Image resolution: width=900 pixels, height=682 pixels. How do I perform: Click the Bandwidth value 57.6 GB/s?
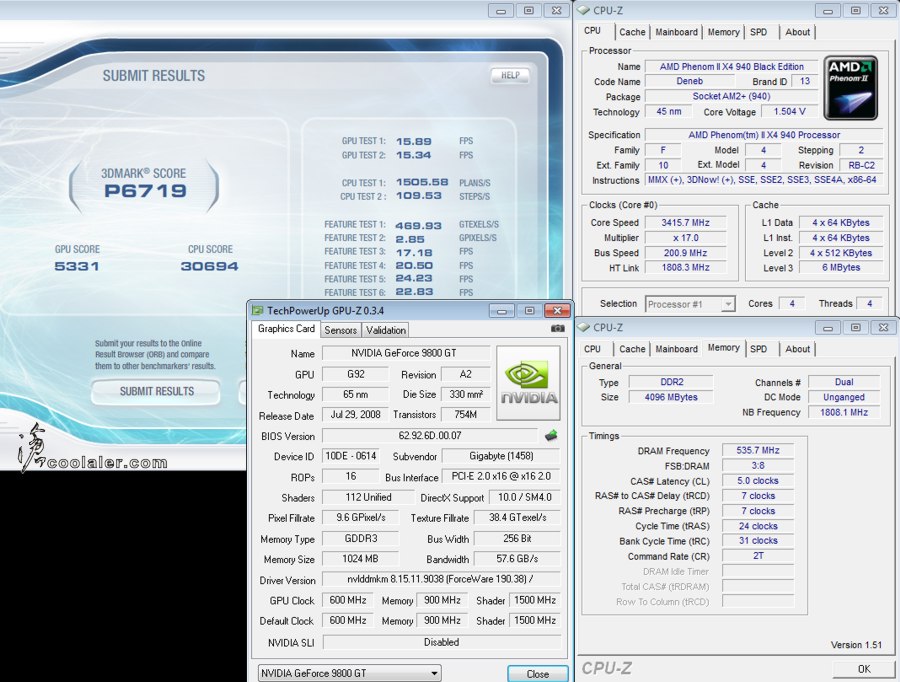click(x=517, y=559)
